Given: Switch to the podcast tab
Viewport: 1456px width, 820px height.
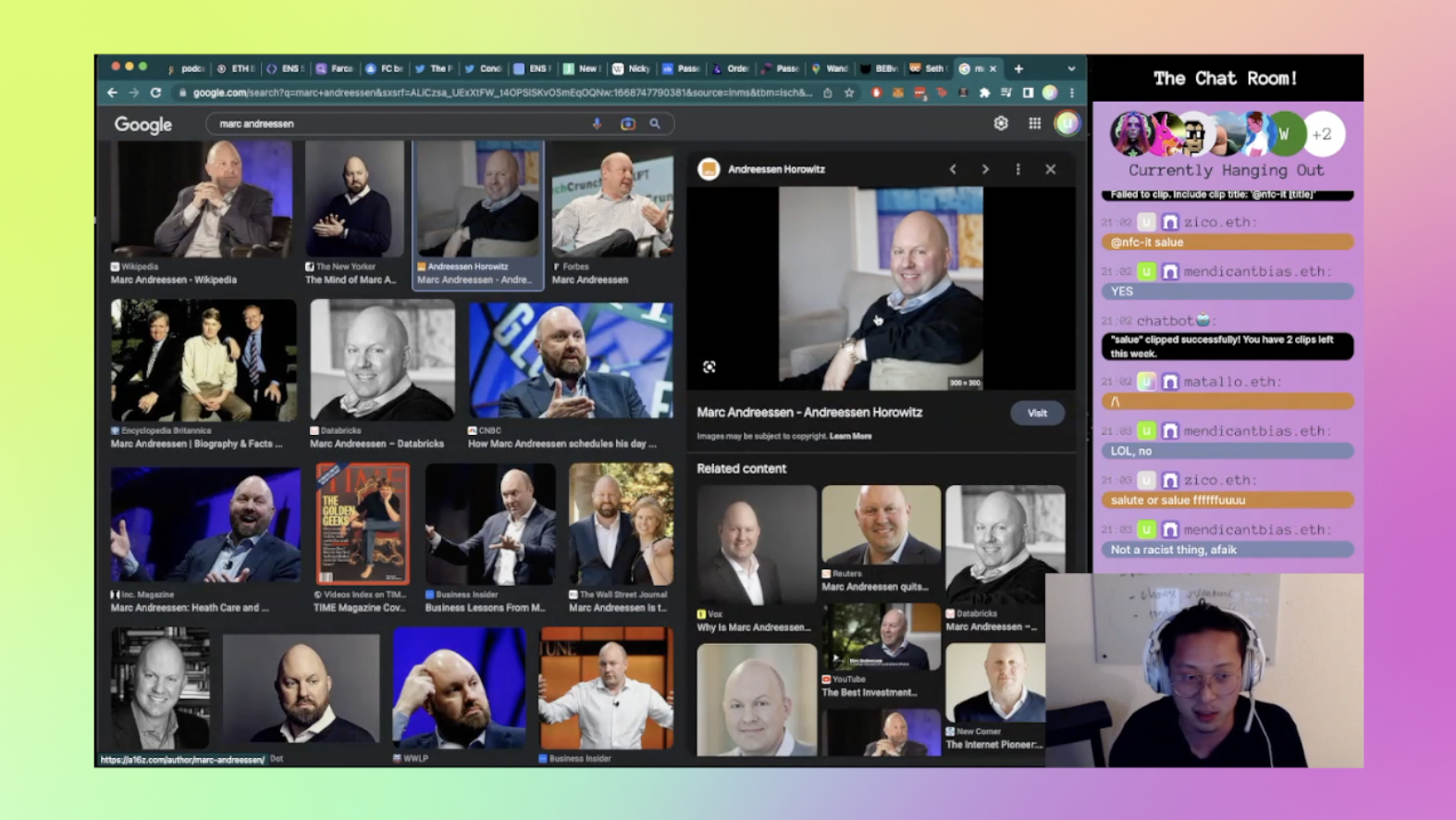Looking at the screenshot, I should click(187, 68).
